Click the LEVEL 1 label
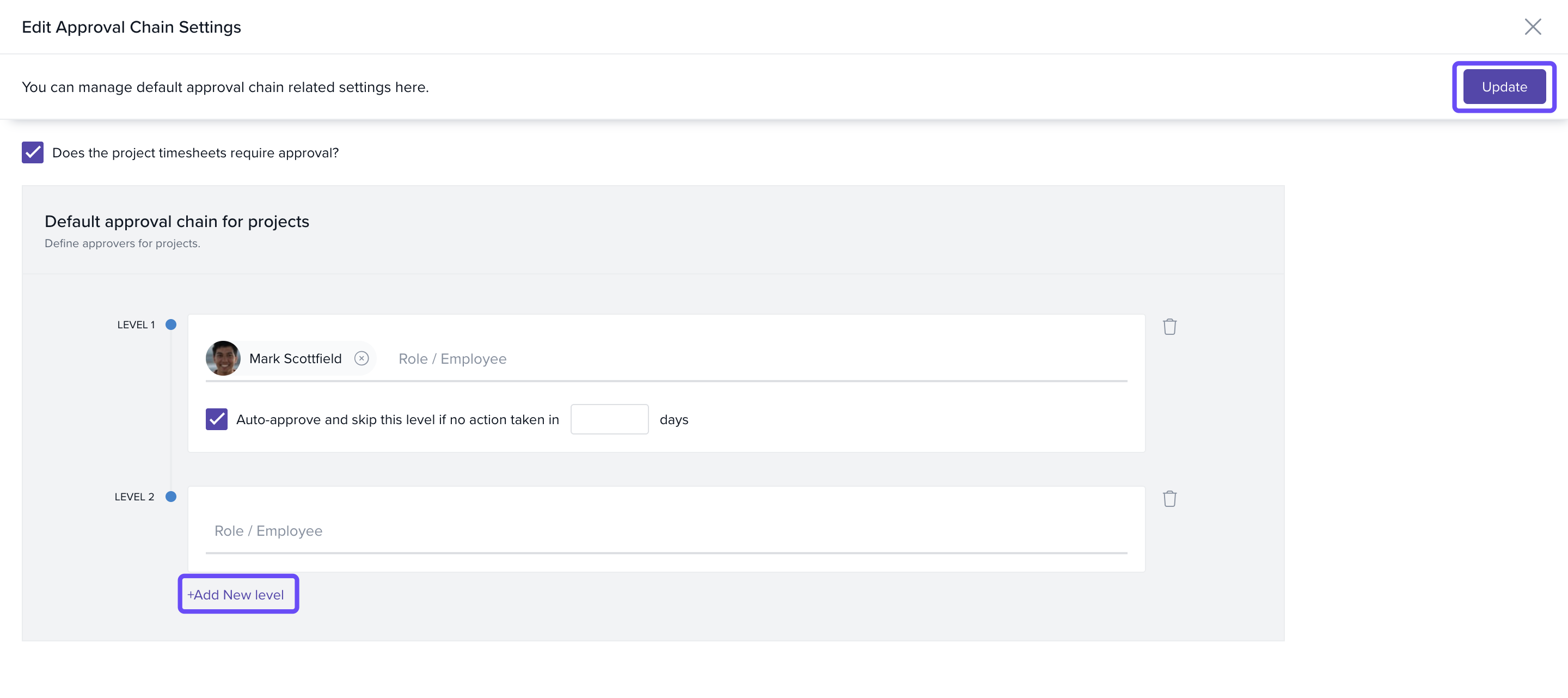This screenshot has height=698, width=1568. point(136,325)
